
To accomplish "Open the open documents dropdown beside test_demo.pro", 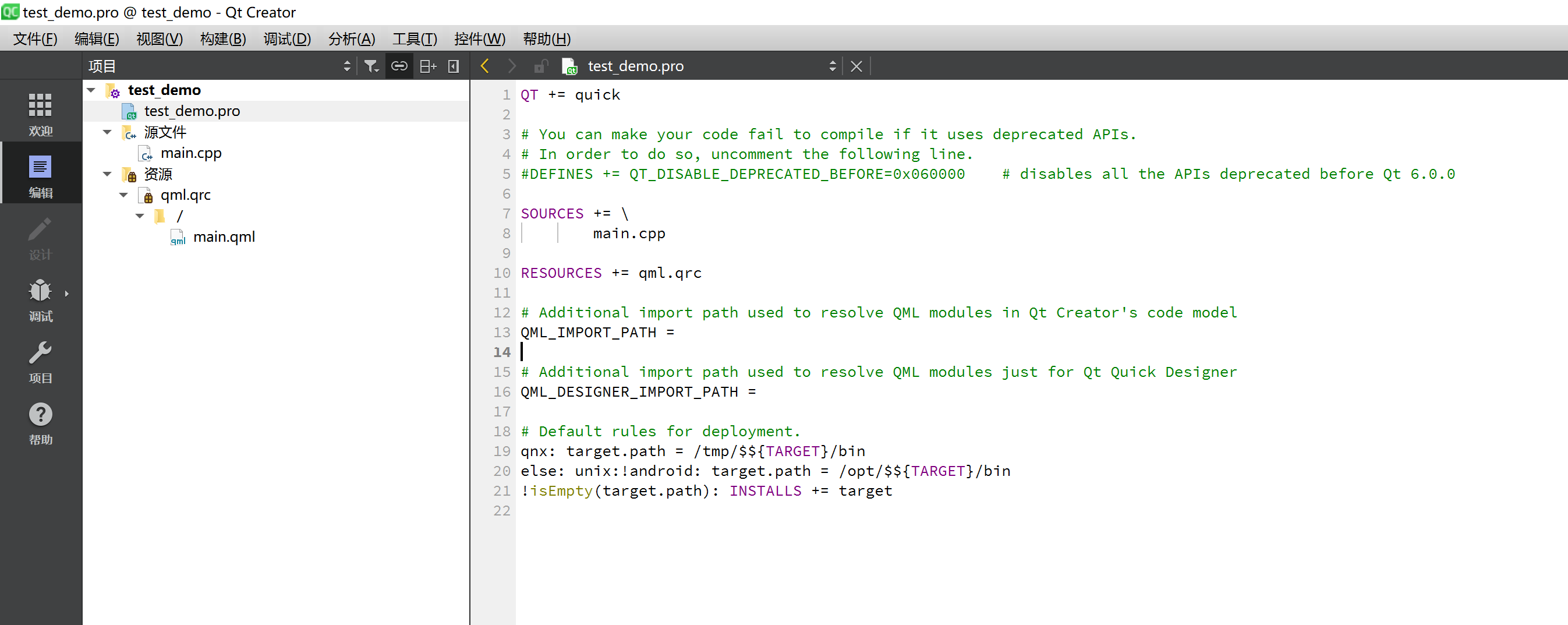I will (833, 66).
